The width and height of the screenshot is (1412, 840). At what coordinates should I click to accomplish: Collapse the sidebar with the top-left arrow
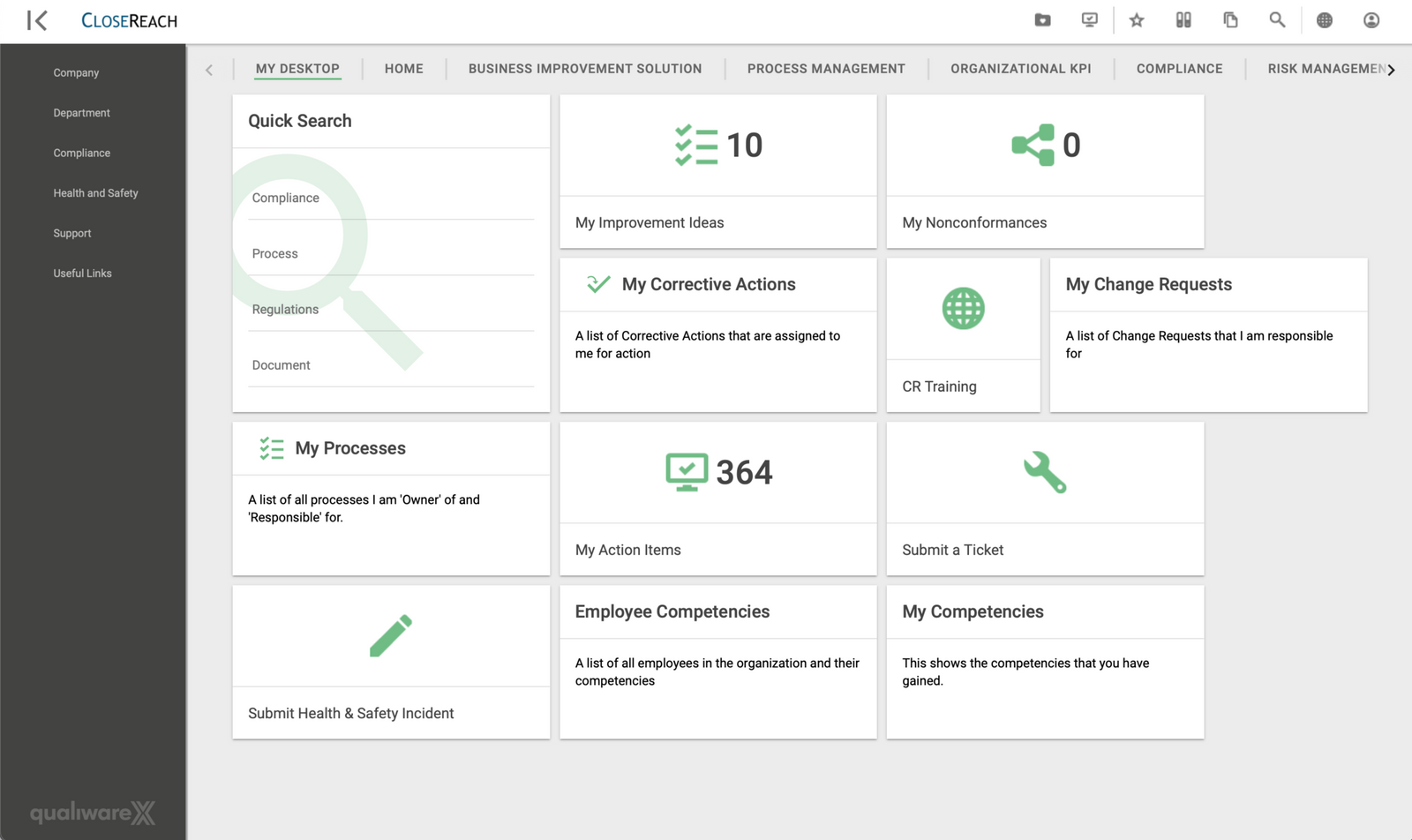(36, 20)
